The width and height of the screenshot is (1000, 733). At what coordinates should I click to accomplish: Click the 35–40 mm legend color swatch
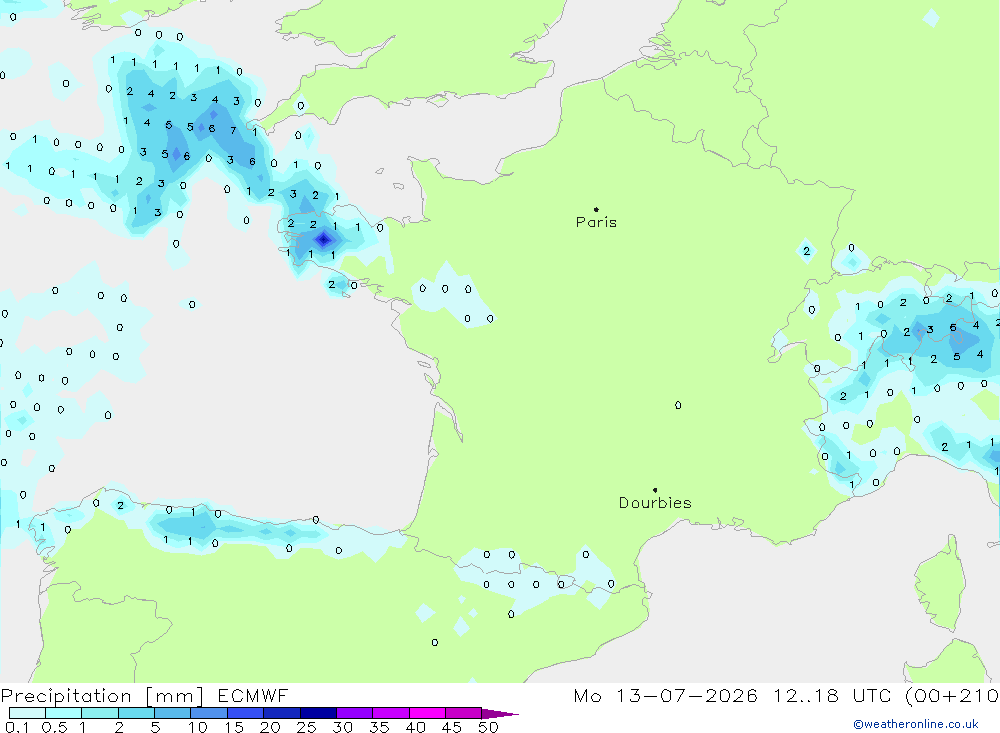pyautogui.click(x=390, y=713)
